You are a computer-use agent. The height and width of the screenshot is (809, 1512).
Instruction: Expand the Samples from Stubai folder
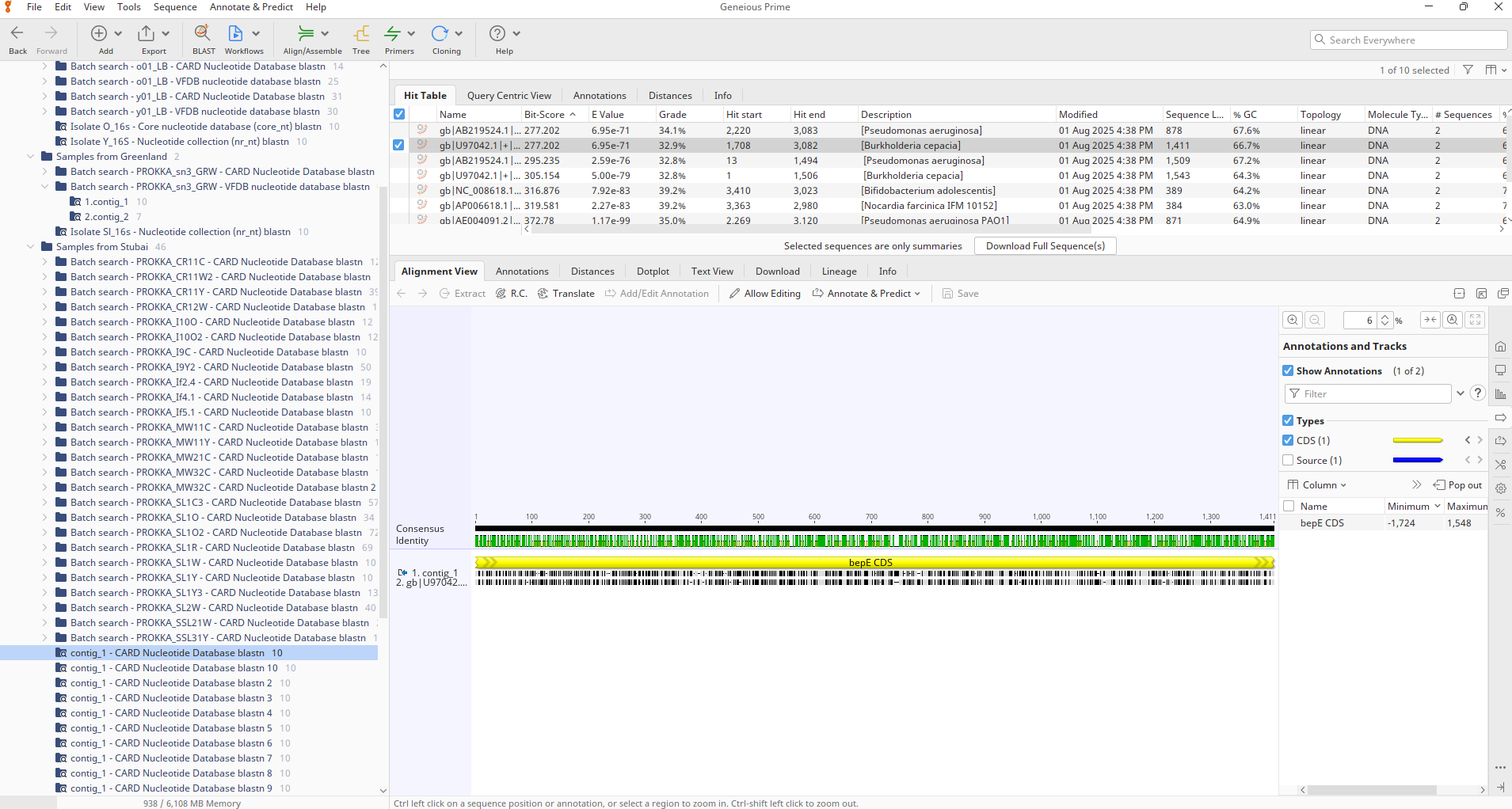[31, 247]
